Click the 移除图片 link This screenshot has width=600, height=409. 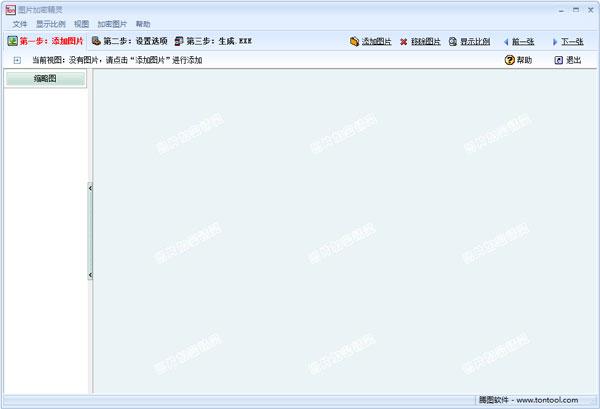click(426, 41)
